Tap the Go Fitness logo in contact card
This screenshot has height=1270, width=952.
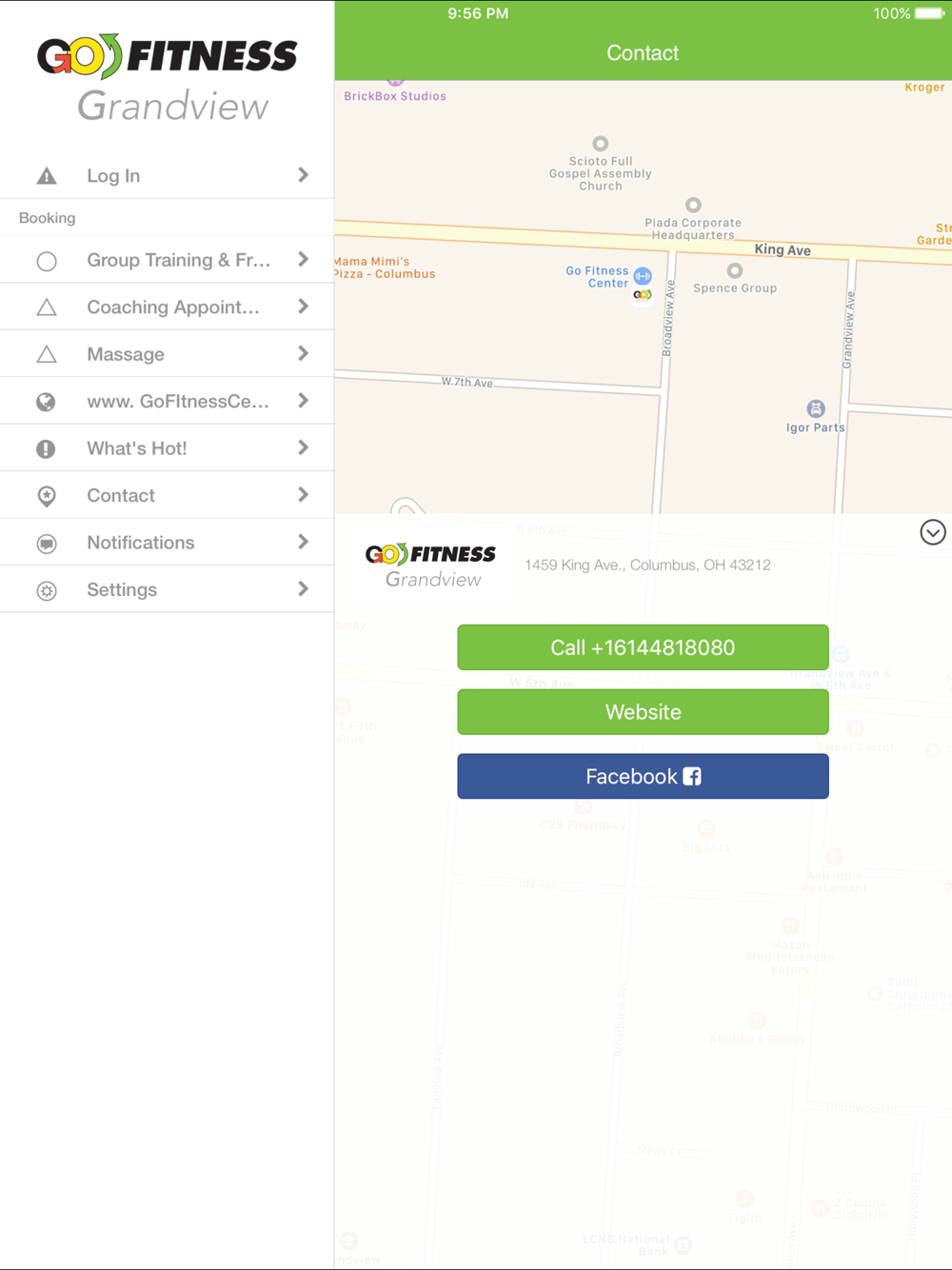click(431, 566)
